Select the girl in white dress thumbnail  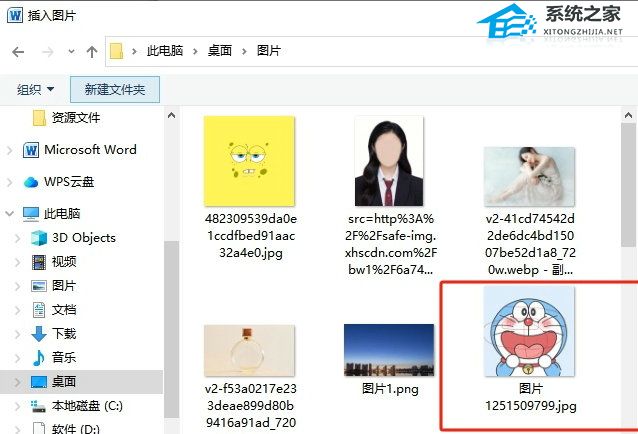coord(529,177)
